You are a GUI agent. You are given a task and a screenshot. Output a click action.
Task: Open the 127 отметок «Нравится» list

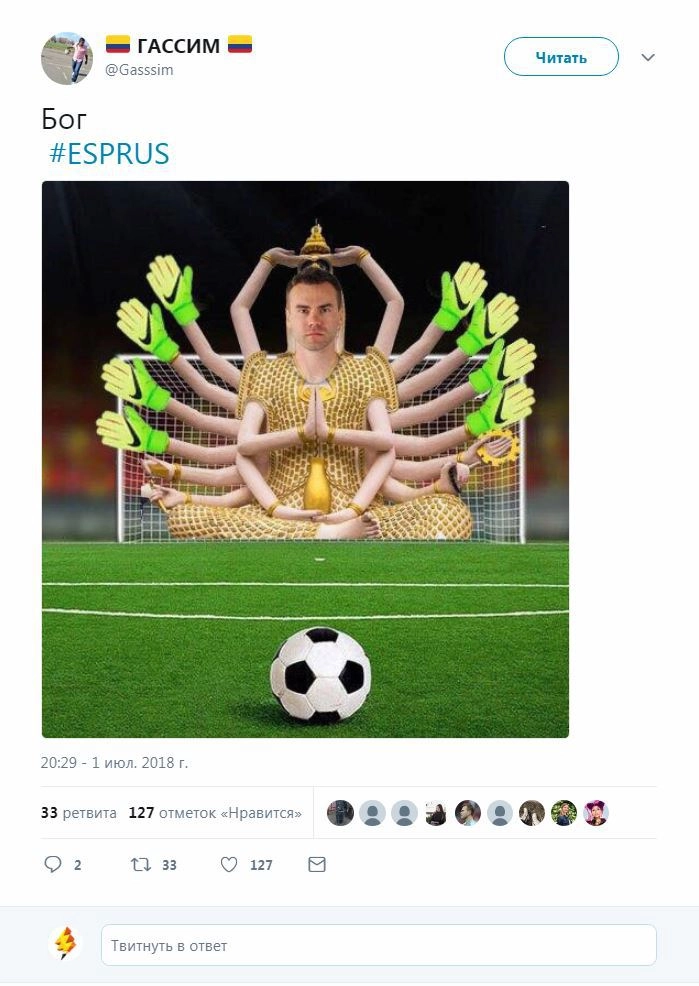pos(215,813)
